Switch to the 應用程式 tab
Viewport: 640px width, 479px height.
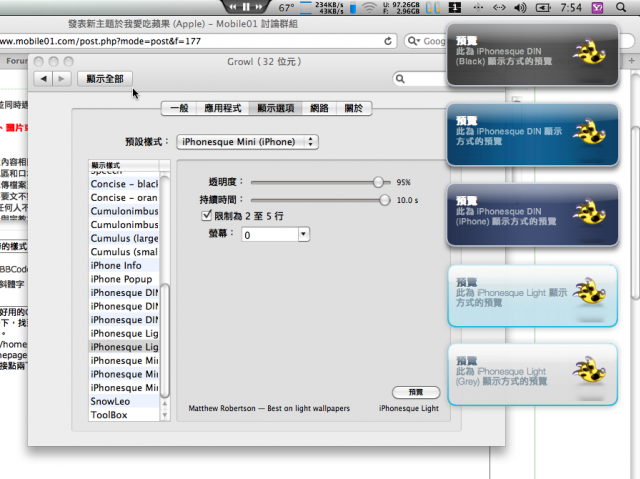tap(223, 108)
